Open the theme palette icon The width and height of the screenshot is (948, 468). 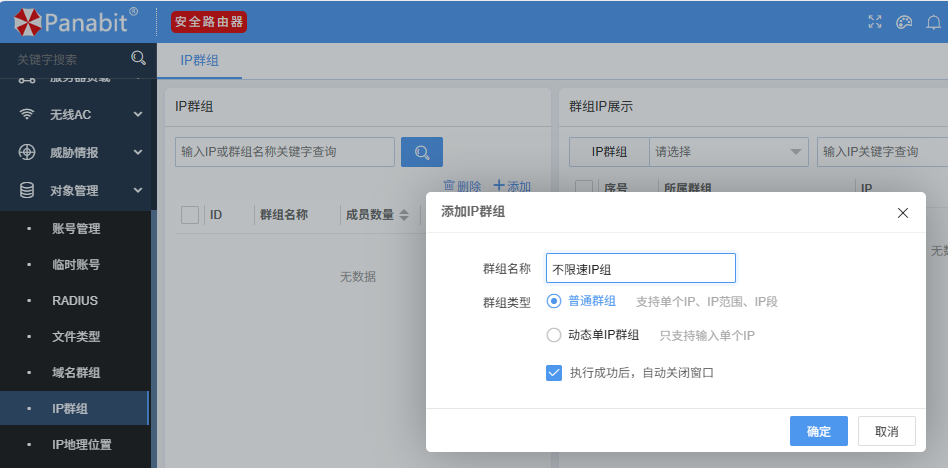[904, 22]
